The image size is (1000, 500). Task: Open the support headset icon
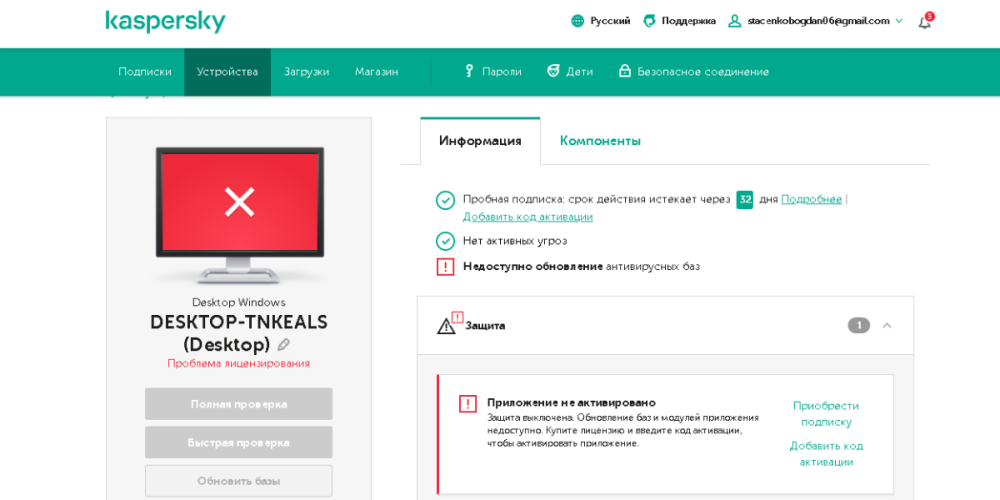click(649, 21)
